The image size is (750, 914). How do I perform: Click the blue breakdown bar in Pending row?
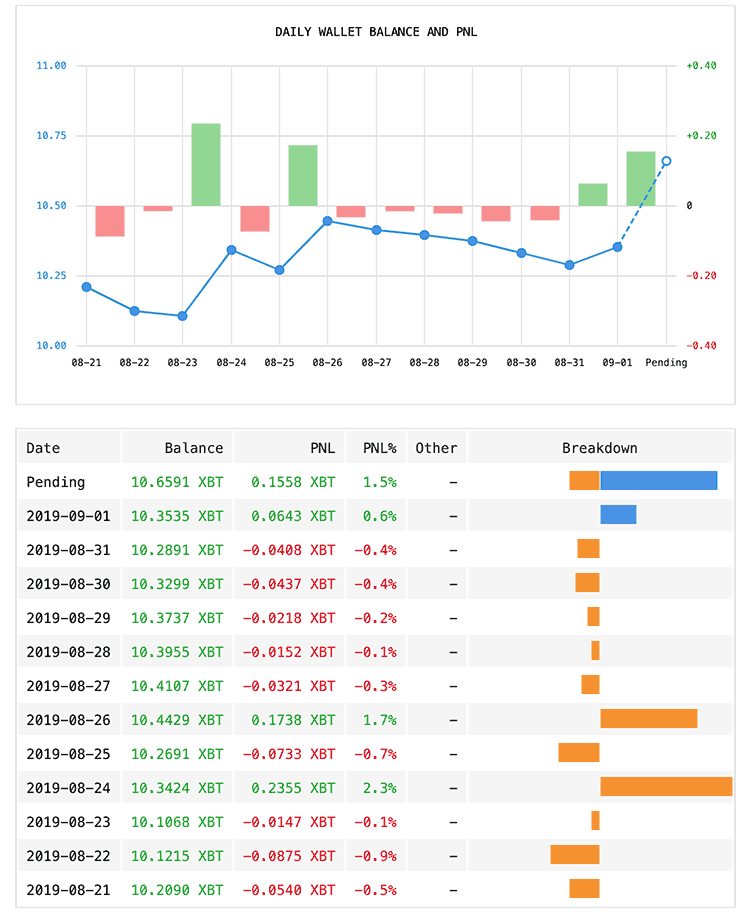(x=659, y=480)
